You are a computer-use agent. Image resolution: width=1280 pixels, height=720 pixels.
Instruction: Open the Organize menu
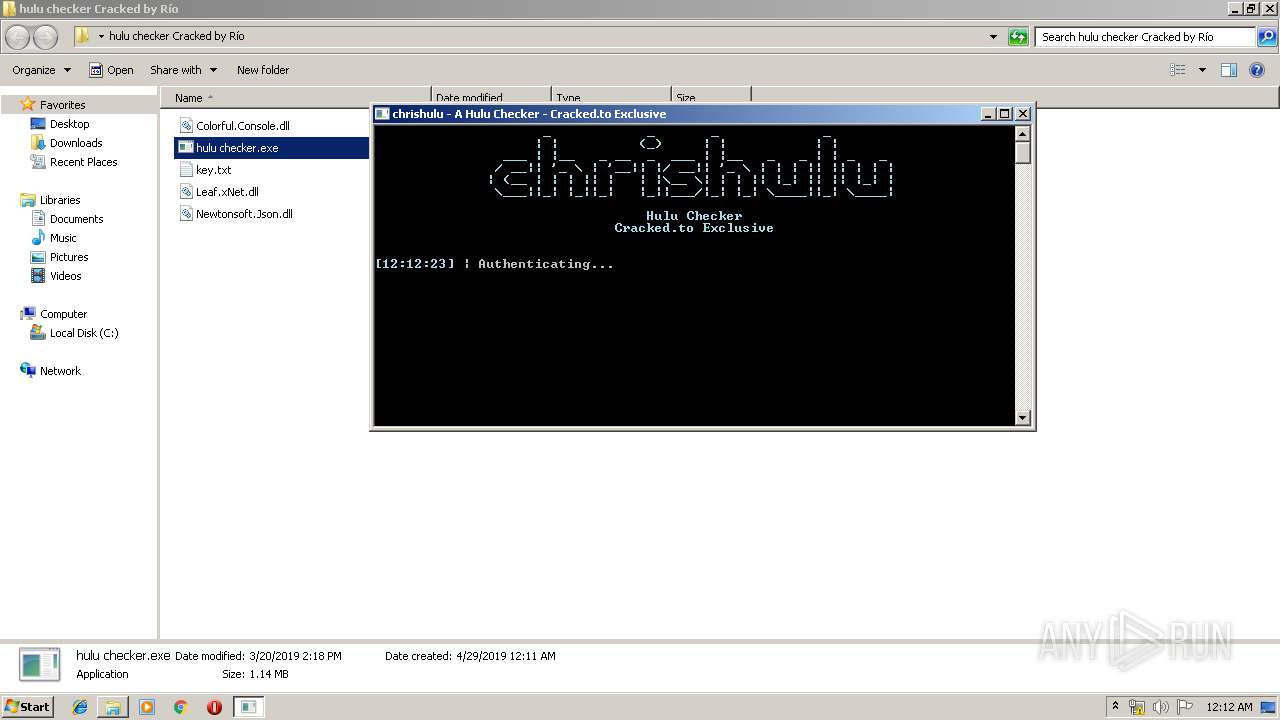[41, 70]
